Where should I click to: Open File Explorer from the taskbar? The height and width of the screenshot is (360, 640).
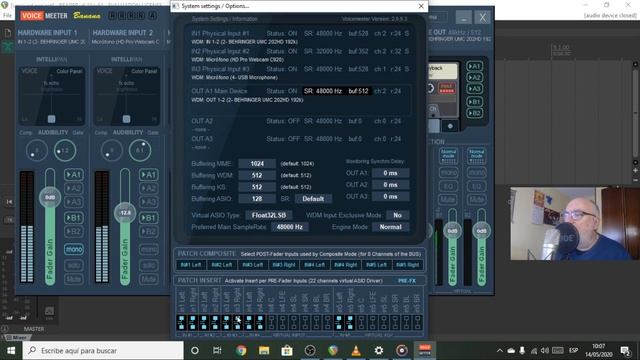tap(264, 350)
